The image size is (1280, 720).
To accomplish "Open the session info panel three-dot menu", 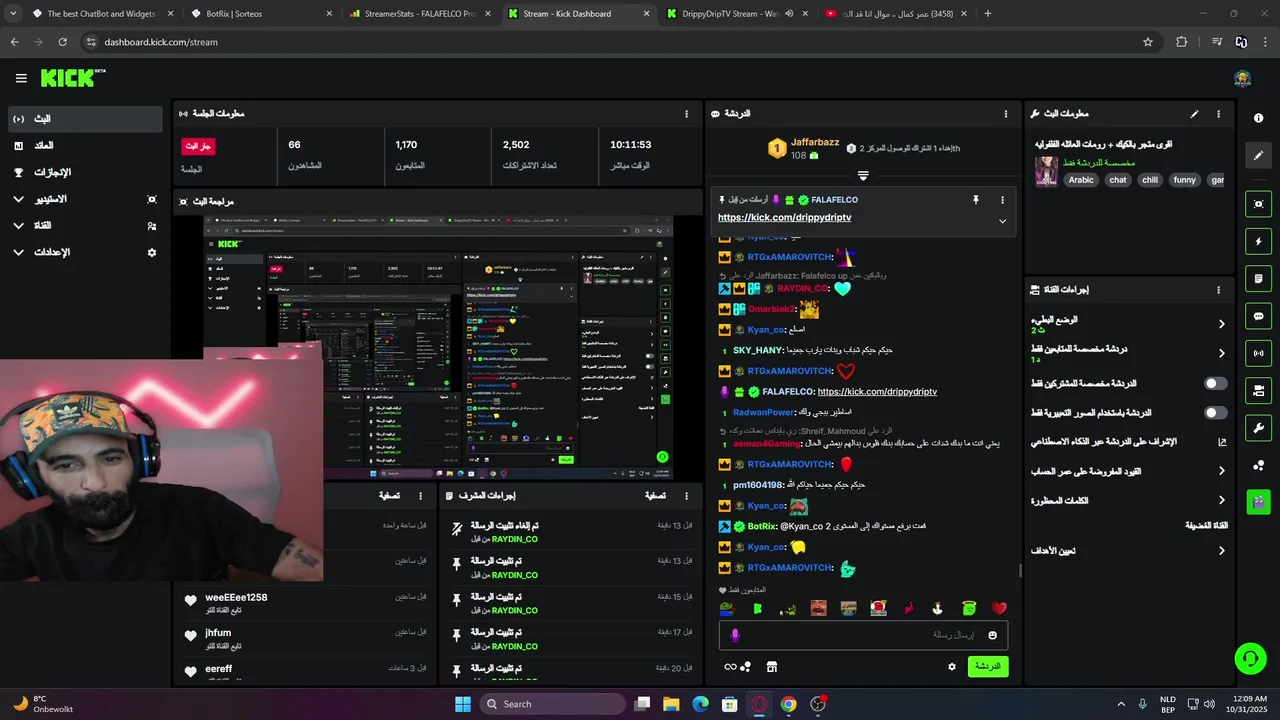I will (x=686, y=114).
